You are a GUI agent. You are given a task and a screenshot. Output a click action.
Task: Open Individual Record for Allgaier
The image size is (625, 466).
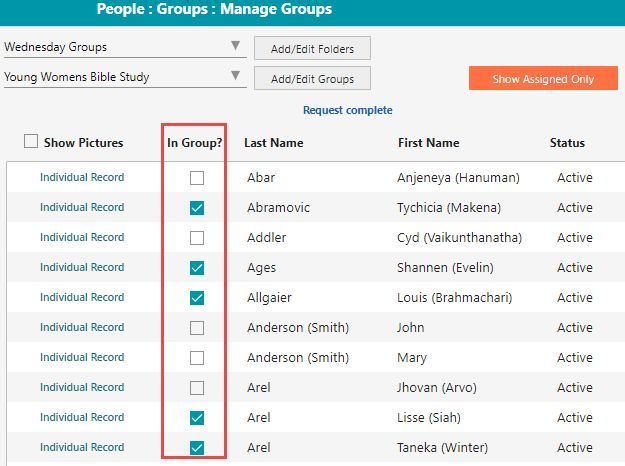point(82,297)
